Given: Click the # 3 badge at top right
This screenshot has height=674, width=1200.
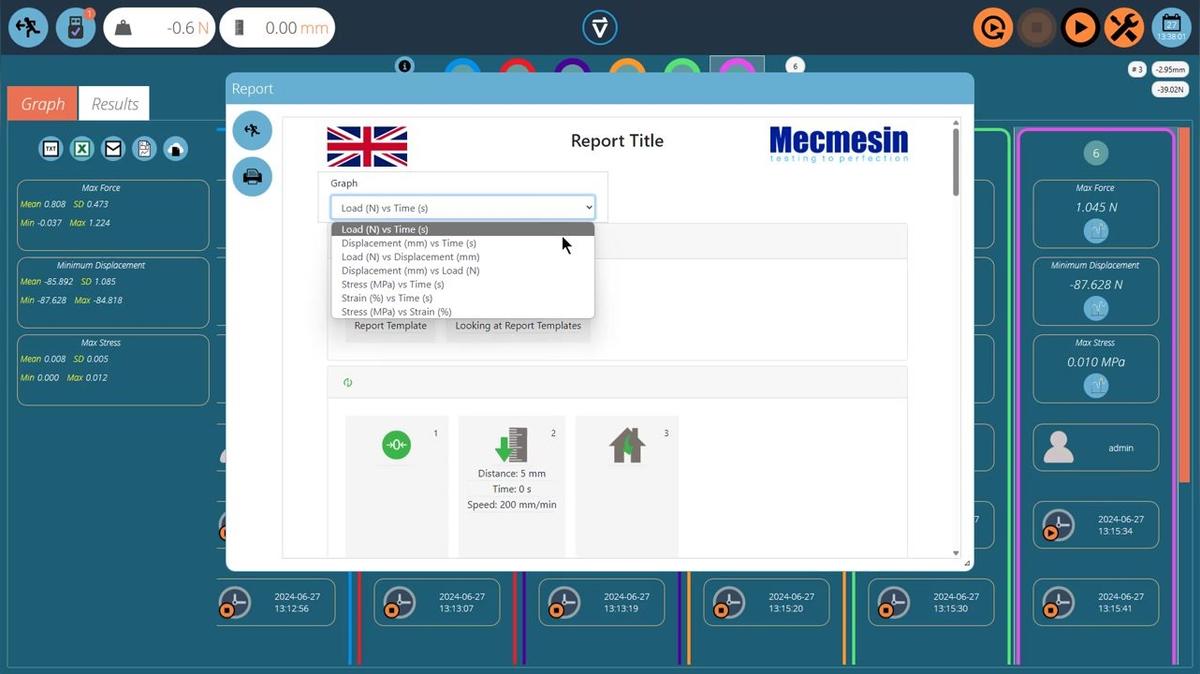Looking at the screenshot, I should point(1137,69).
